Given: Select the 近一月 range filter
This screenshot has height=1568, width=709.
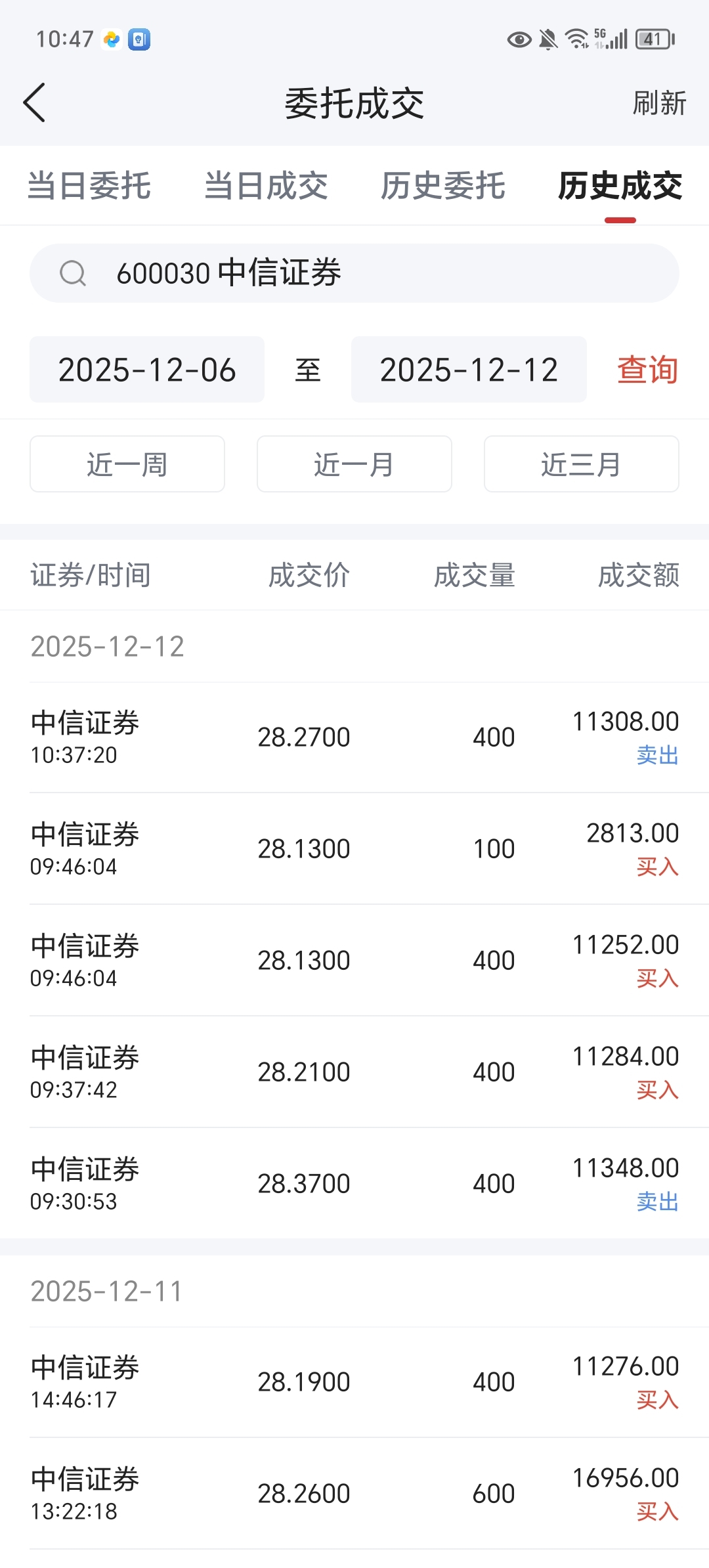Looking at the screenshot, I should click(x=354, y=464).
